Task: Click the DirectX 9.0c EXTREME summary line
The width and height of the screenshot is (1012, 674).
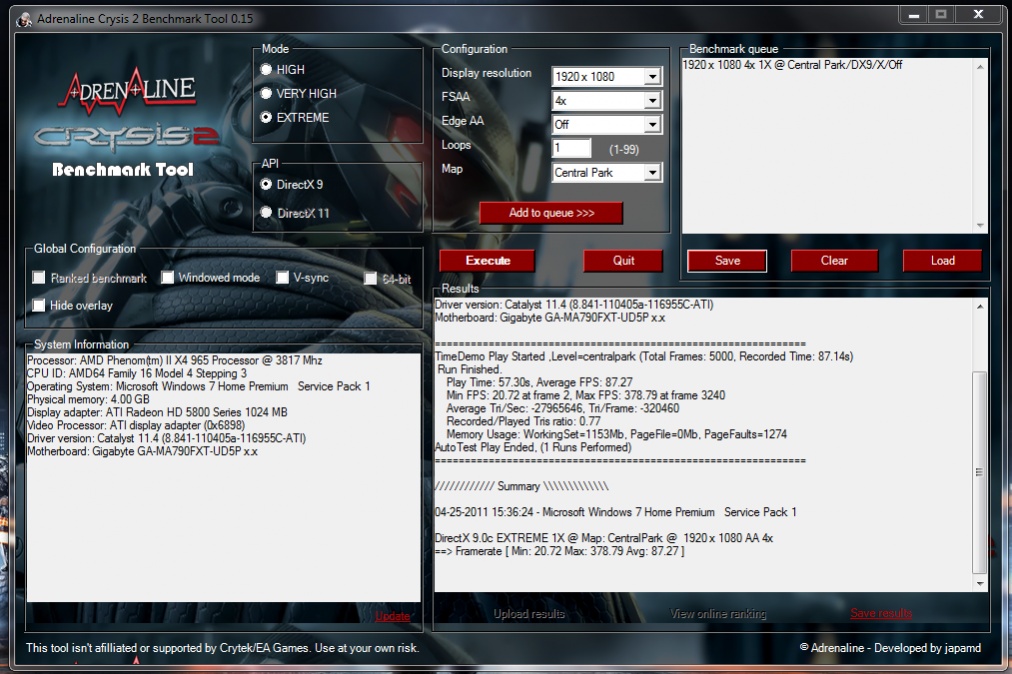Action: [603, 538]
